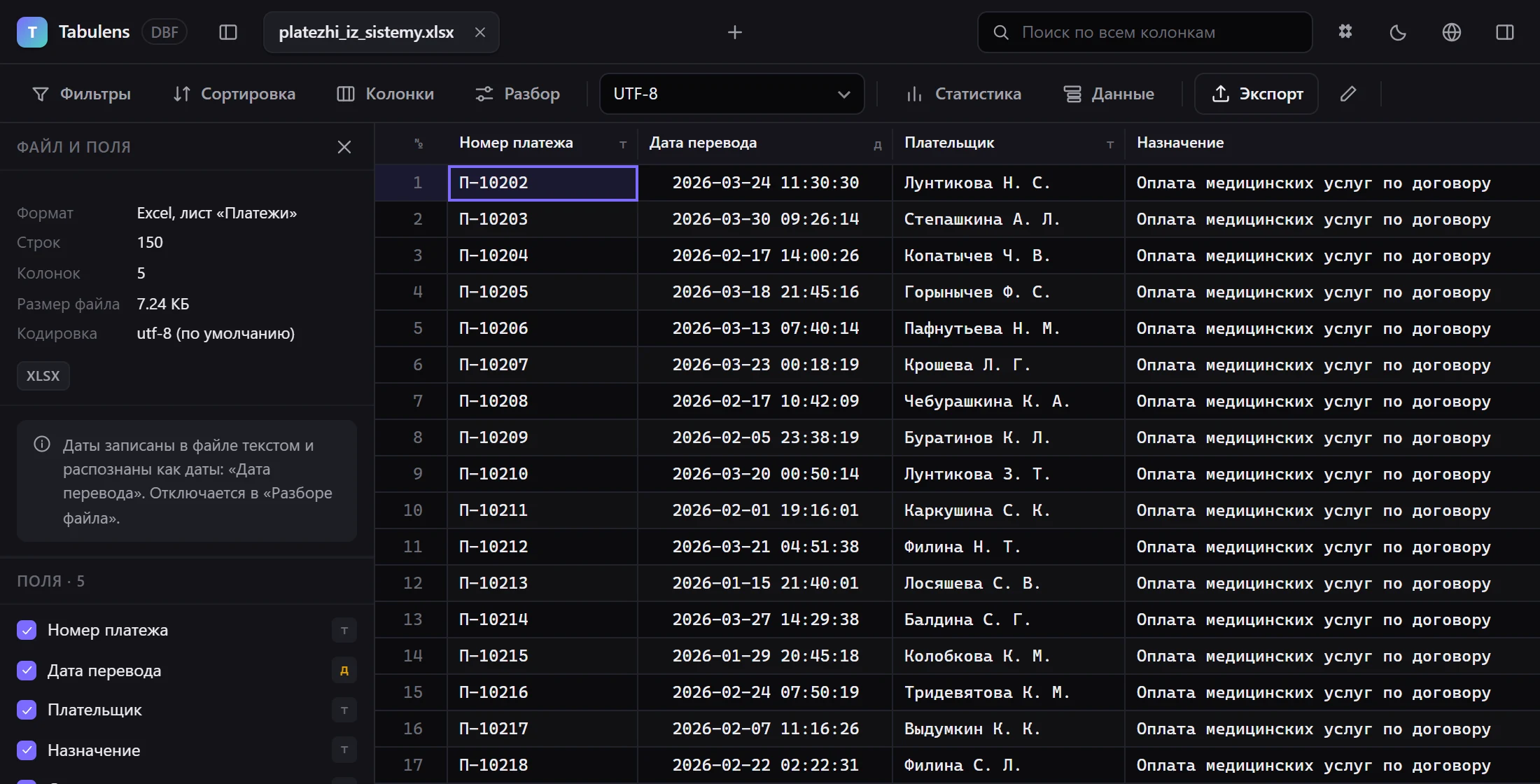
Task: Open the puzzle-piece extensions icon
Action: coord(1345,32)
